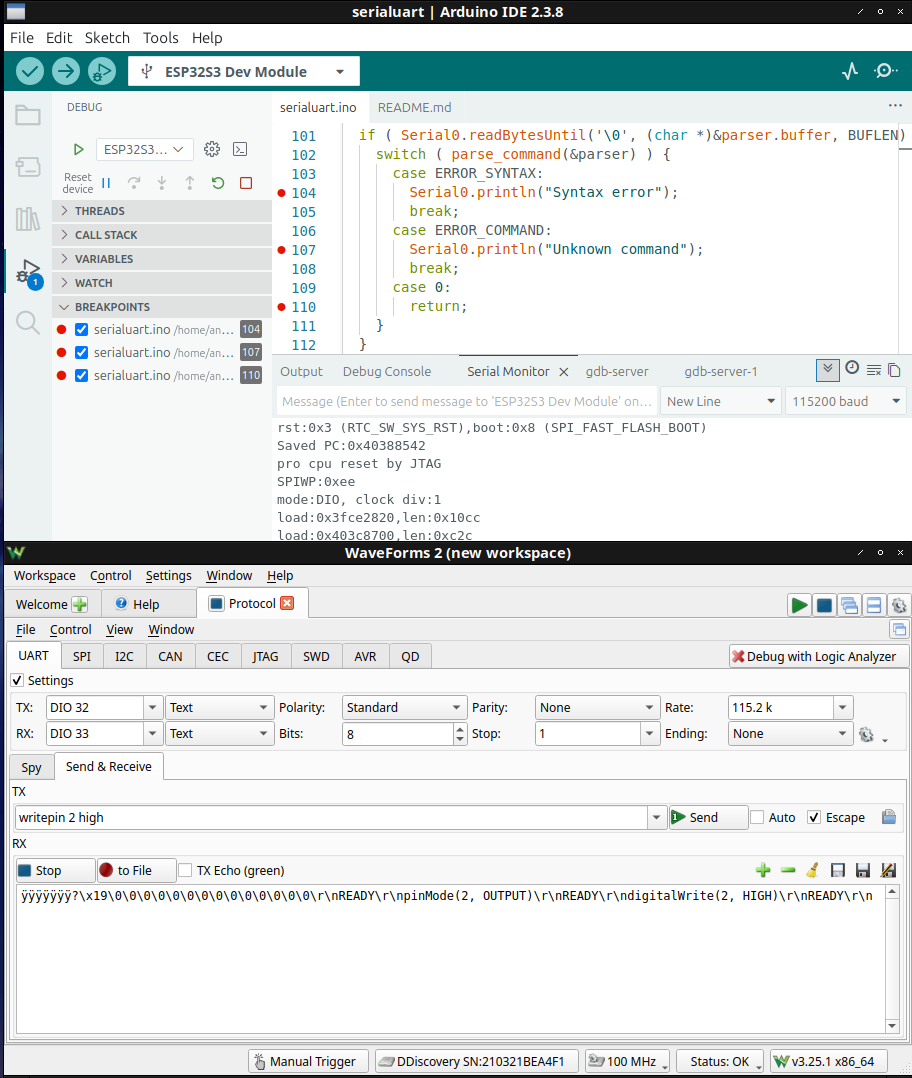The height and width of the screenshot is (1078, 912).
Task: Expand the THREADS section
Action: coord(162,211)
